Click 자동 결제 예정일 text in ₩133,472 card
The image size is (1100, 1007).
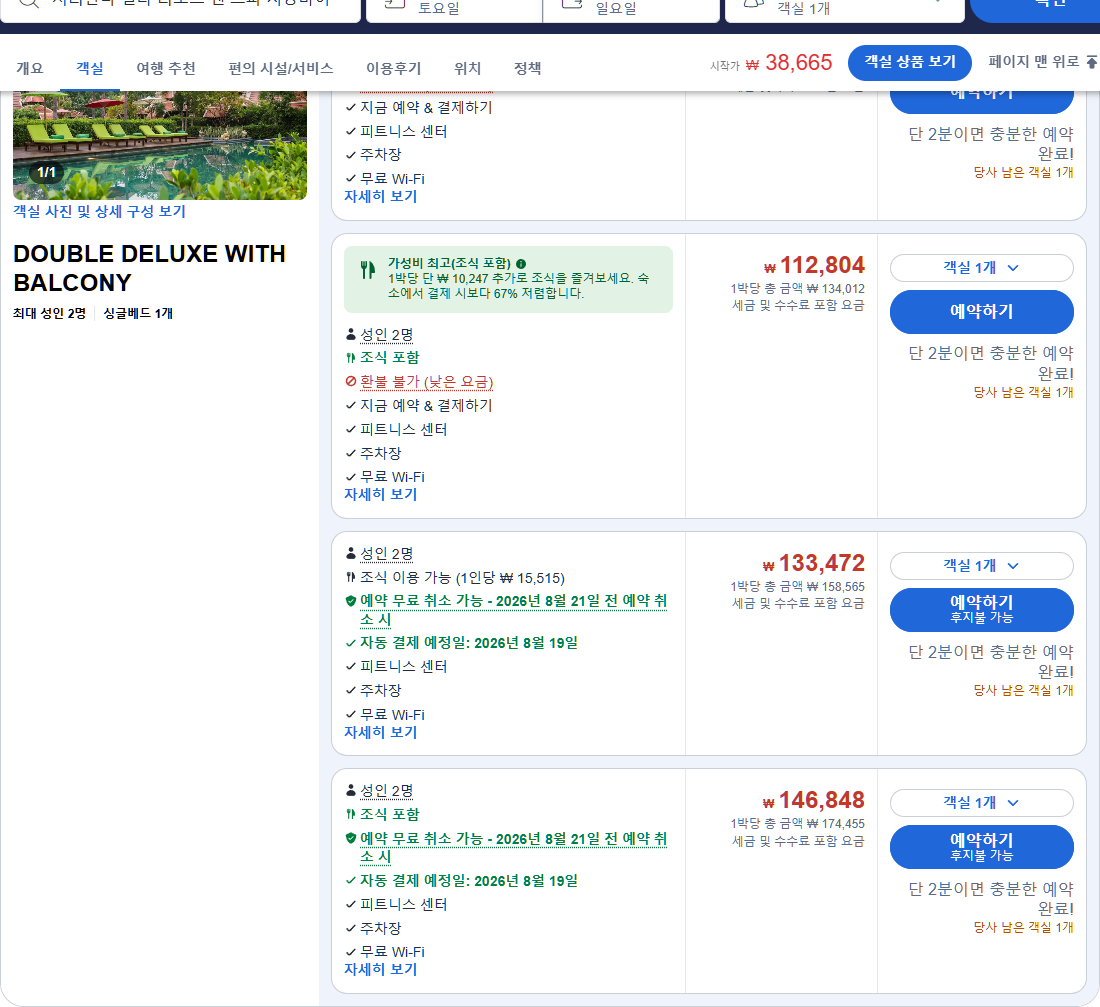pyautogui.click(x=469, y=643)
